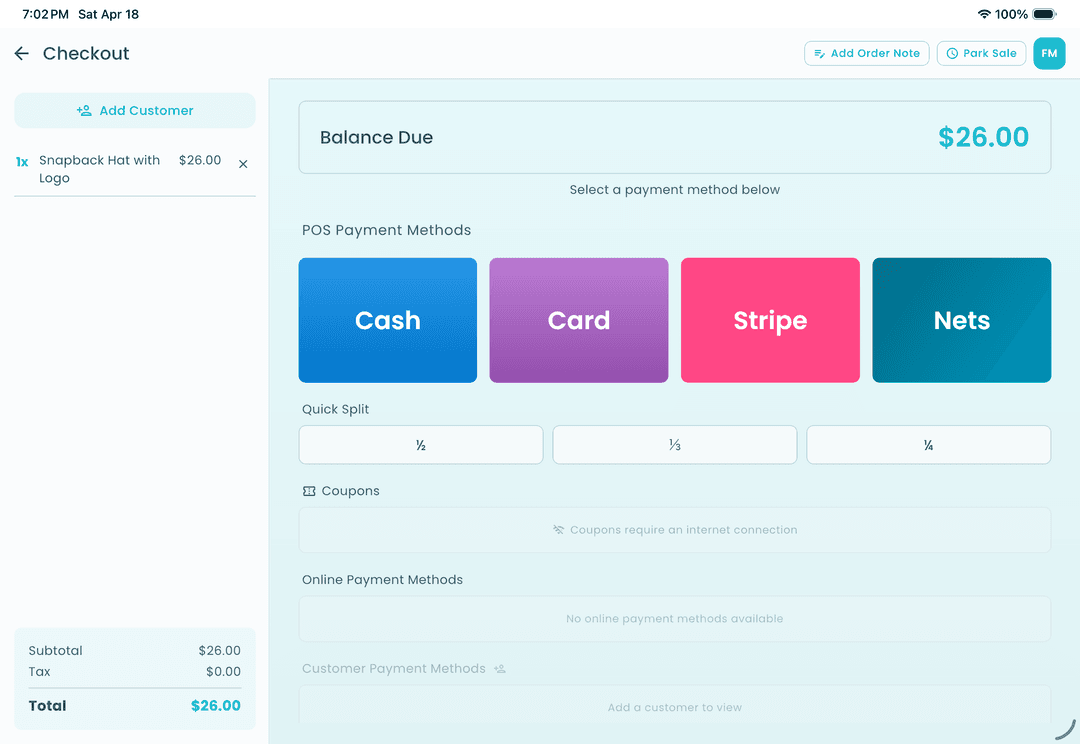The height and width of the screenshot is (744, 1080).
Task: Check the Wi-Fi status icon
Action: point(984,14)
